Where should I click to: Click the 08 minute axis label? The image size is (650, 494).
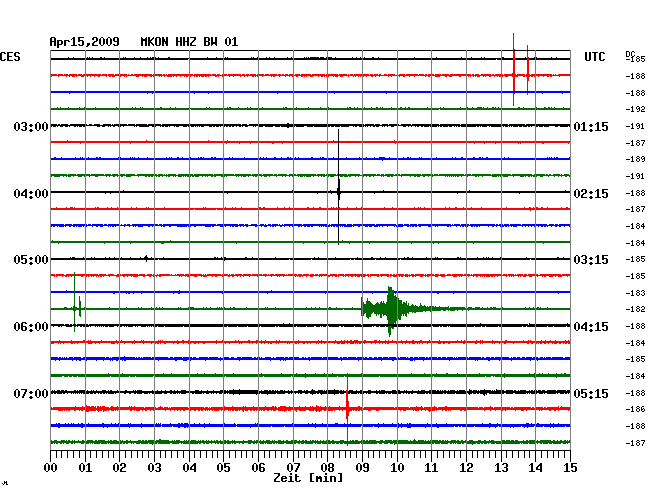[327, 468]
